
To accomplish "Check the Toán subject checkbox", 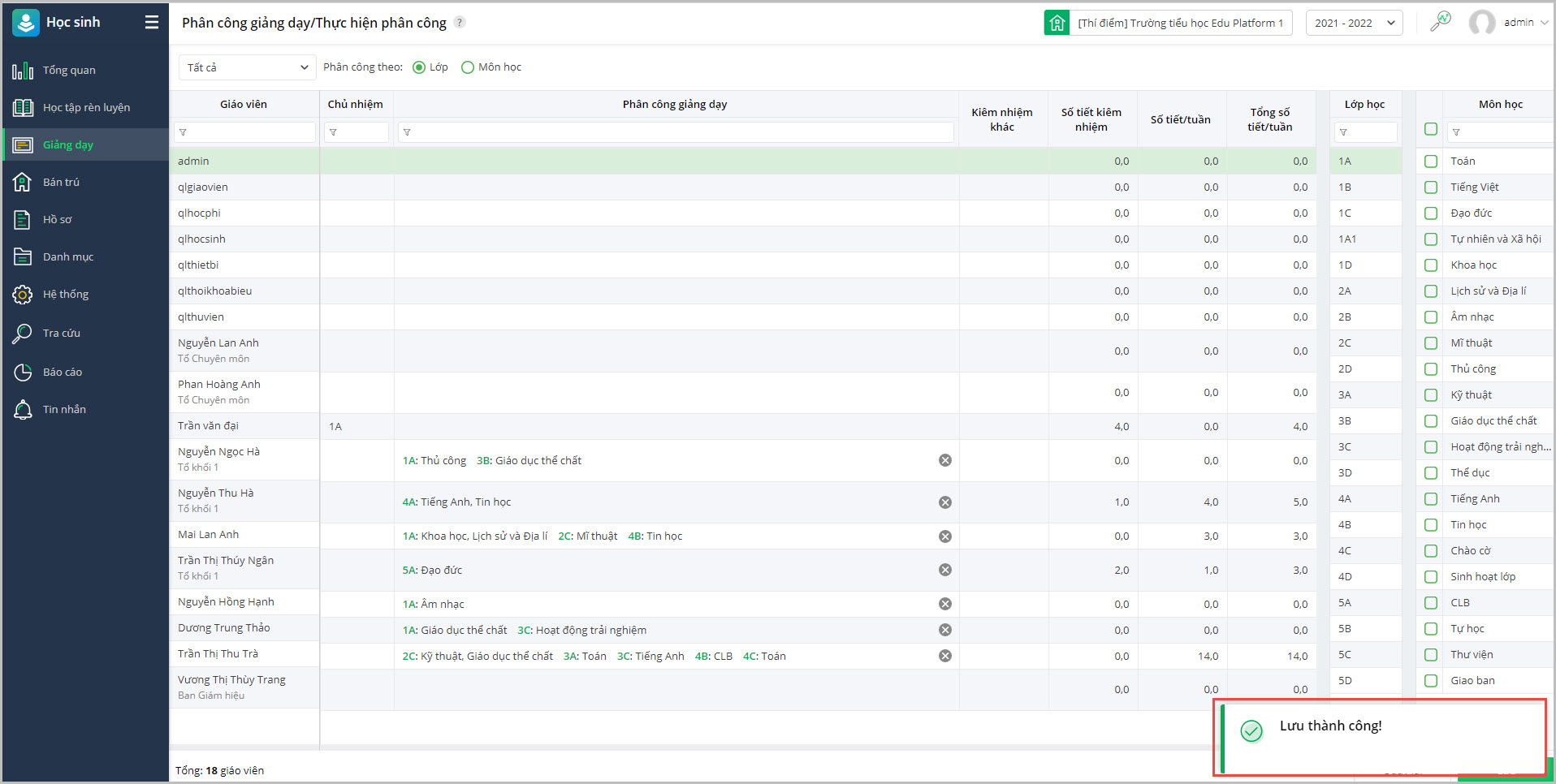I will [x=1431, y=162].
